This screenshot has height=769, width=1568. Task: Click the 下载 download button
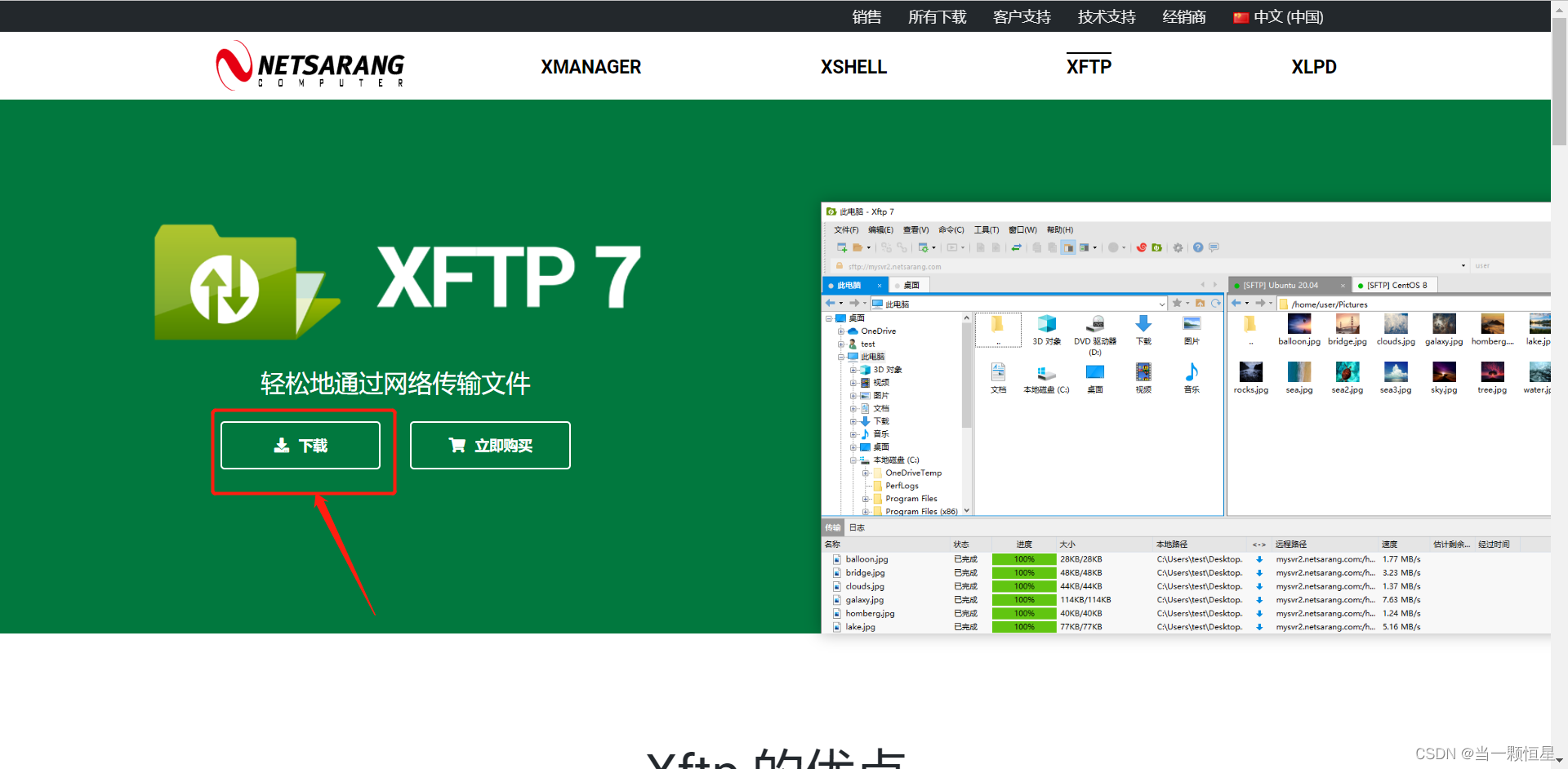click(301, 446)
